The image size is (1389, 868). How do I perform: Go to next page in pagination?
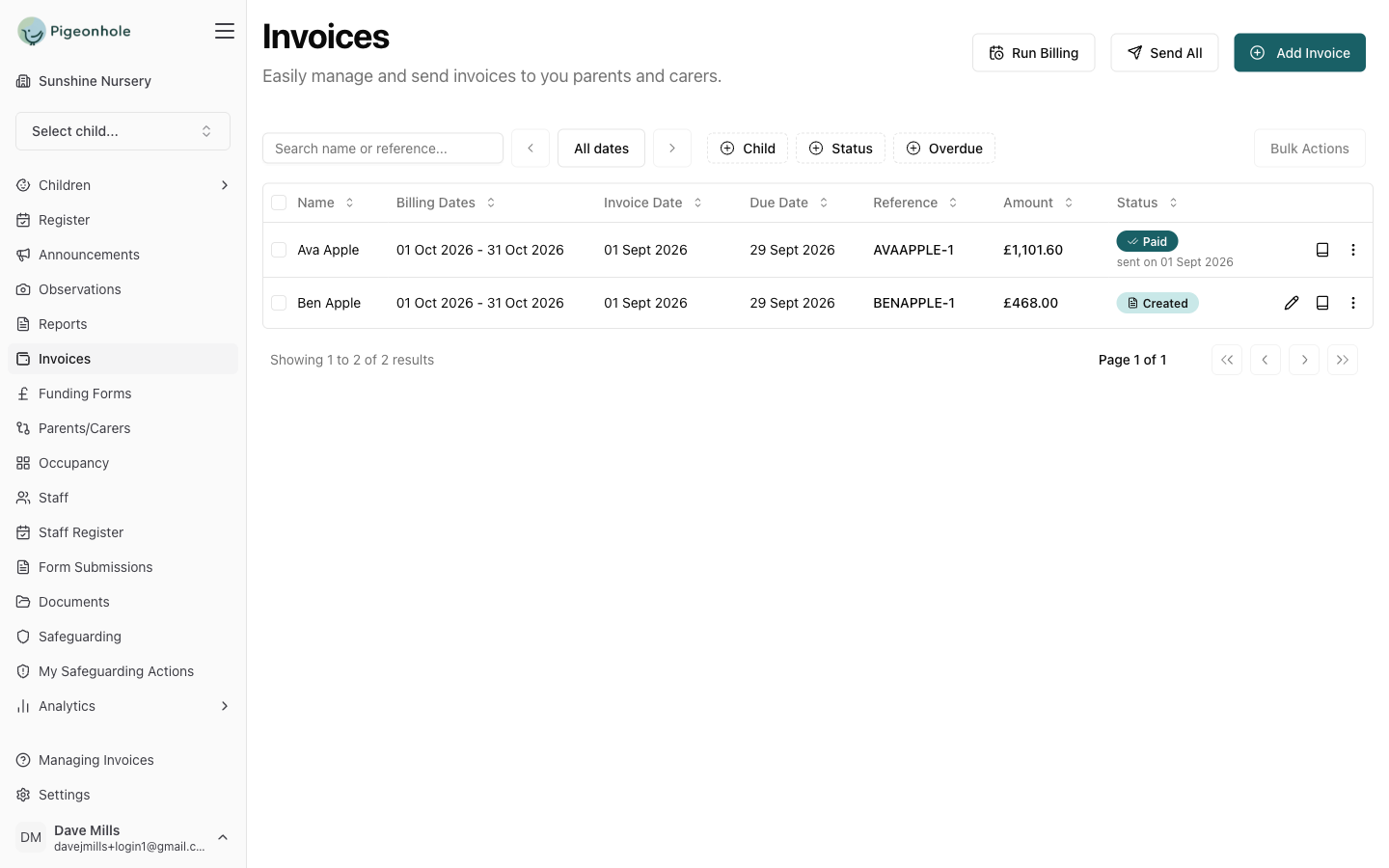click(x=1304, y=360)
